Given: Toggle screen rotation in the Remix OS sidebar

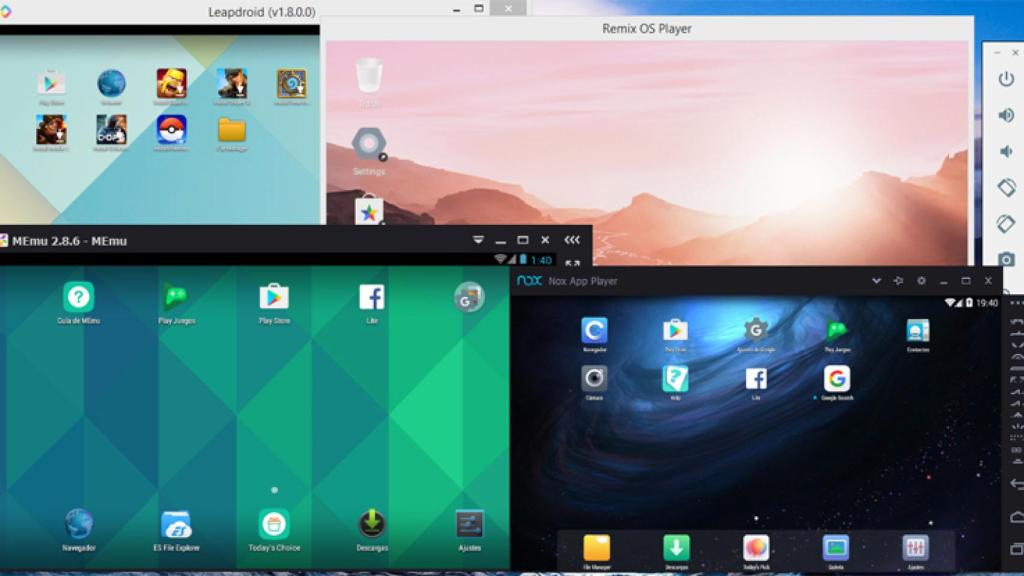Looking at the screenshot, I should point(1006,188).
